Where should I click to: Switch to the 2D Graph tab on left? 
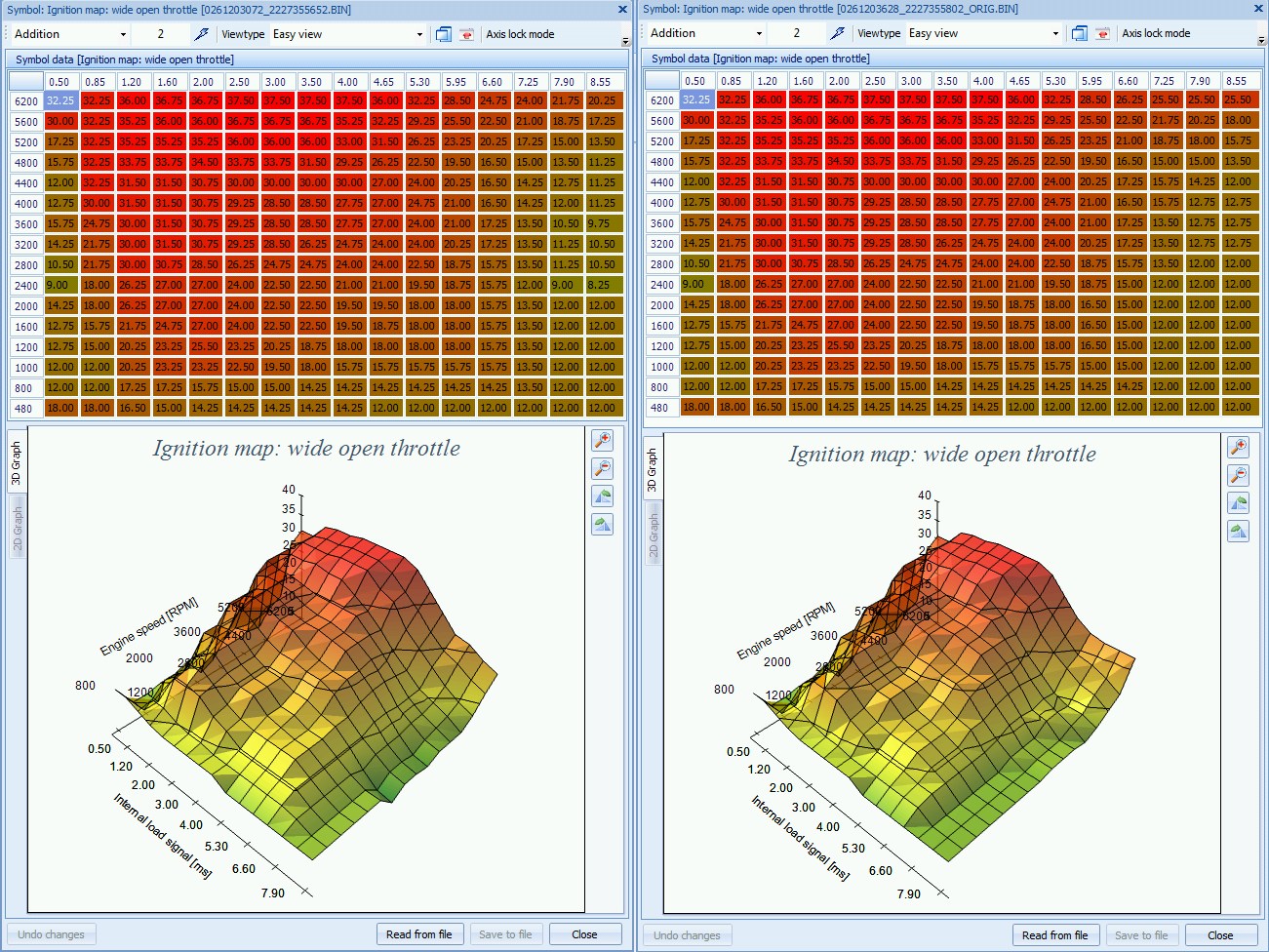tap(18, 528)
